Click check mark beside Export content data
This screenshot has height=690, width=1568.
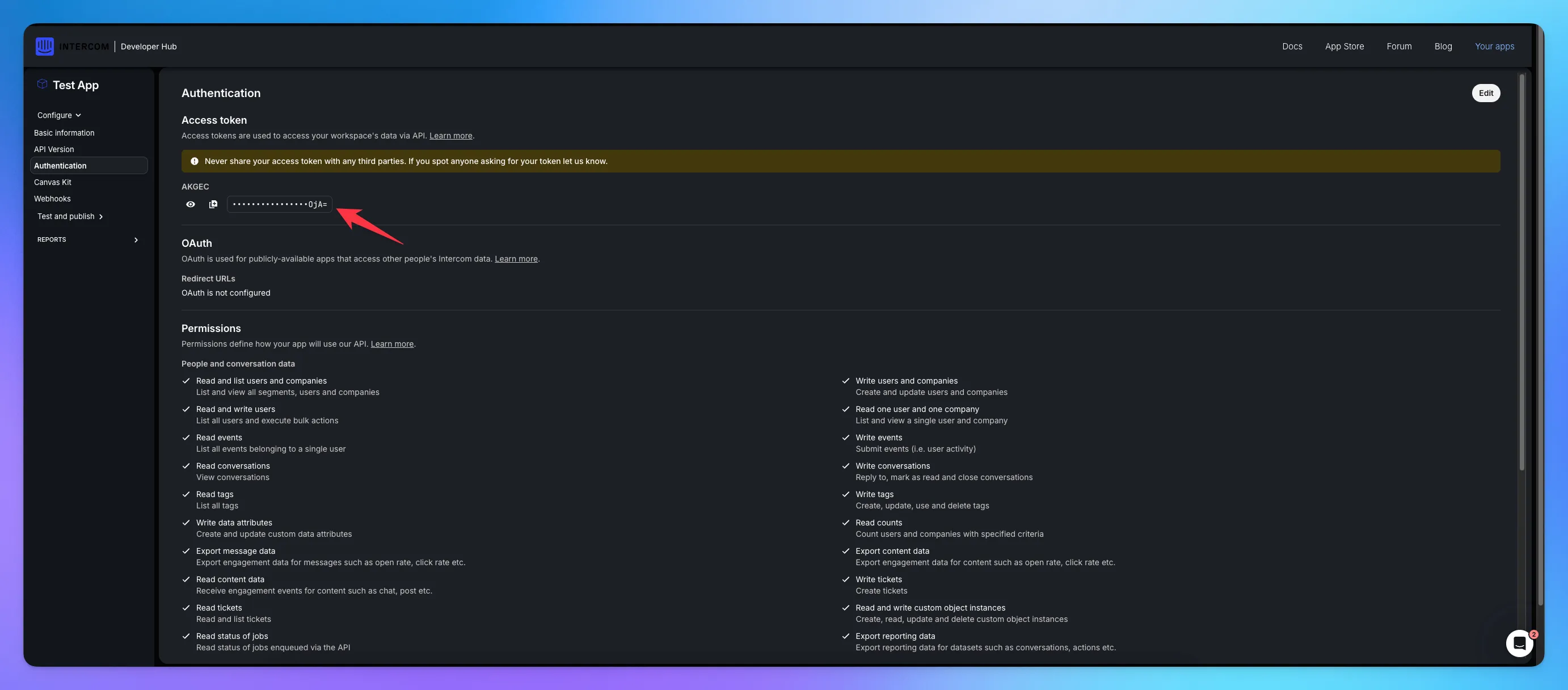(x=845, y=551)
